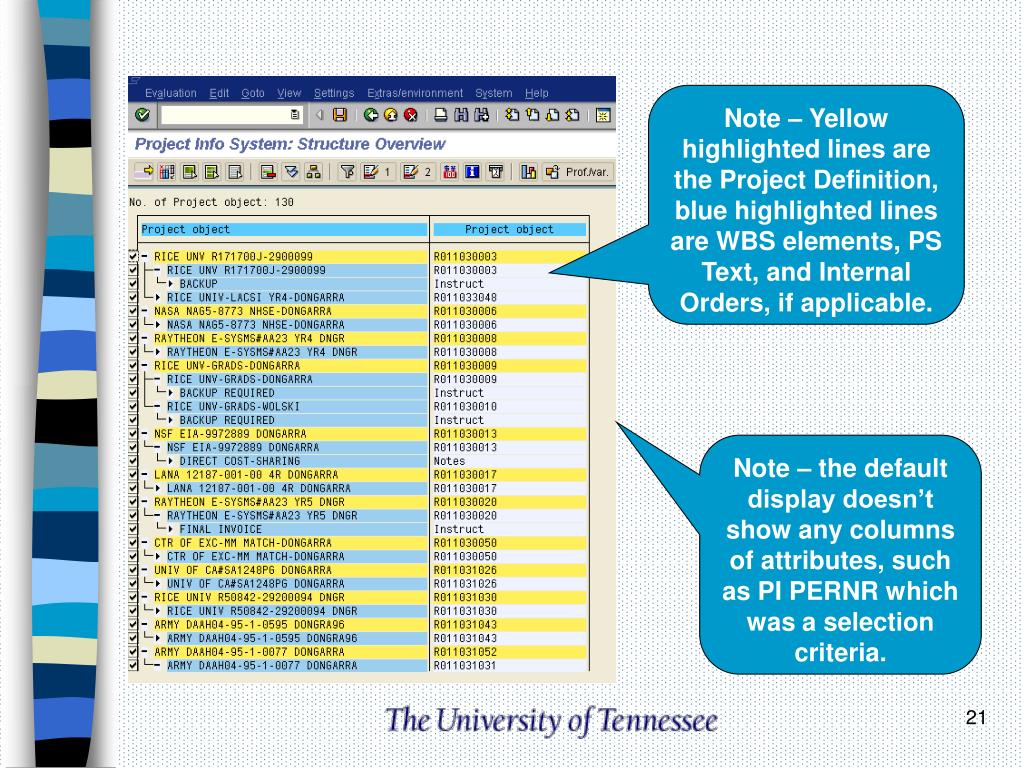Open the Help menu

(x=537, y=93)
